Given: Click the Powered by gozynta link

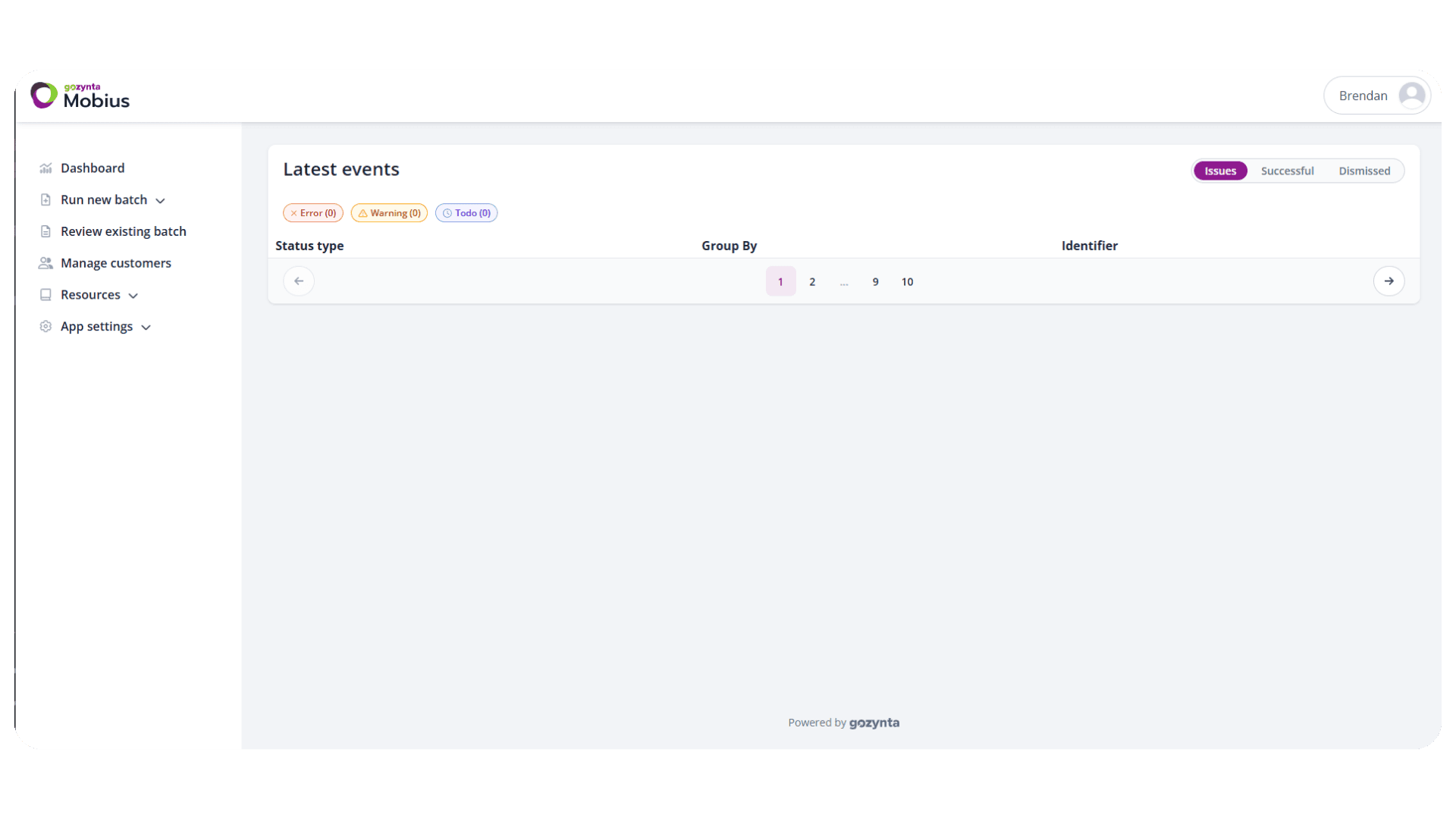Looking at the screenshot, I should pos(843,722).
